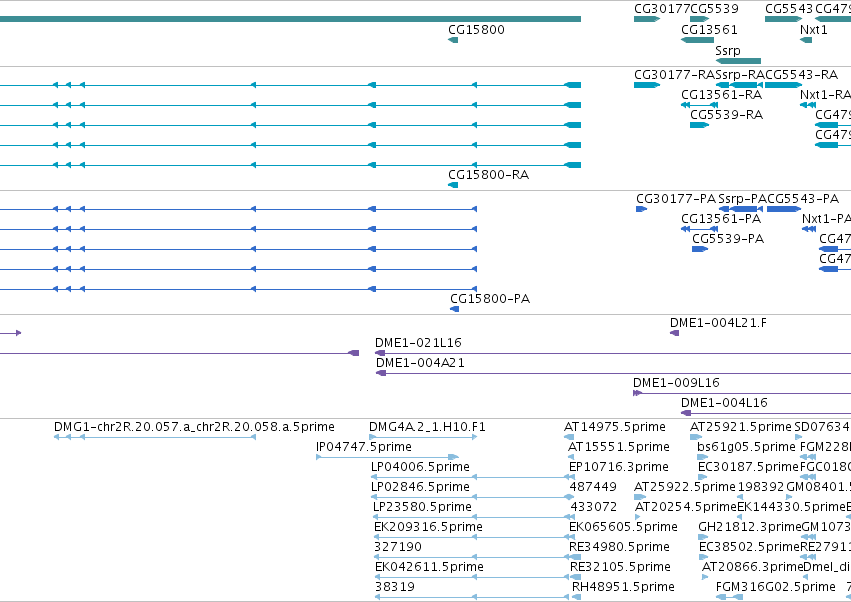This screenshot has height=602, width=851.
Task: Click the RH48951.5prime EST label
Action: pos(624,587)
